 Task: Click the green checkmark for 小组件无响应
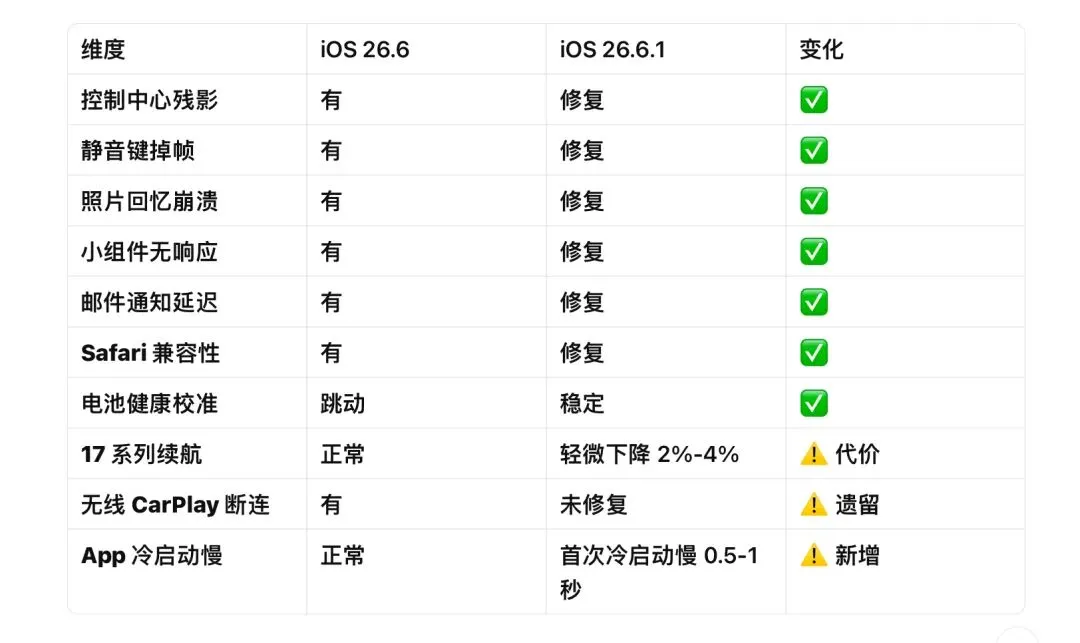(813, 251)
